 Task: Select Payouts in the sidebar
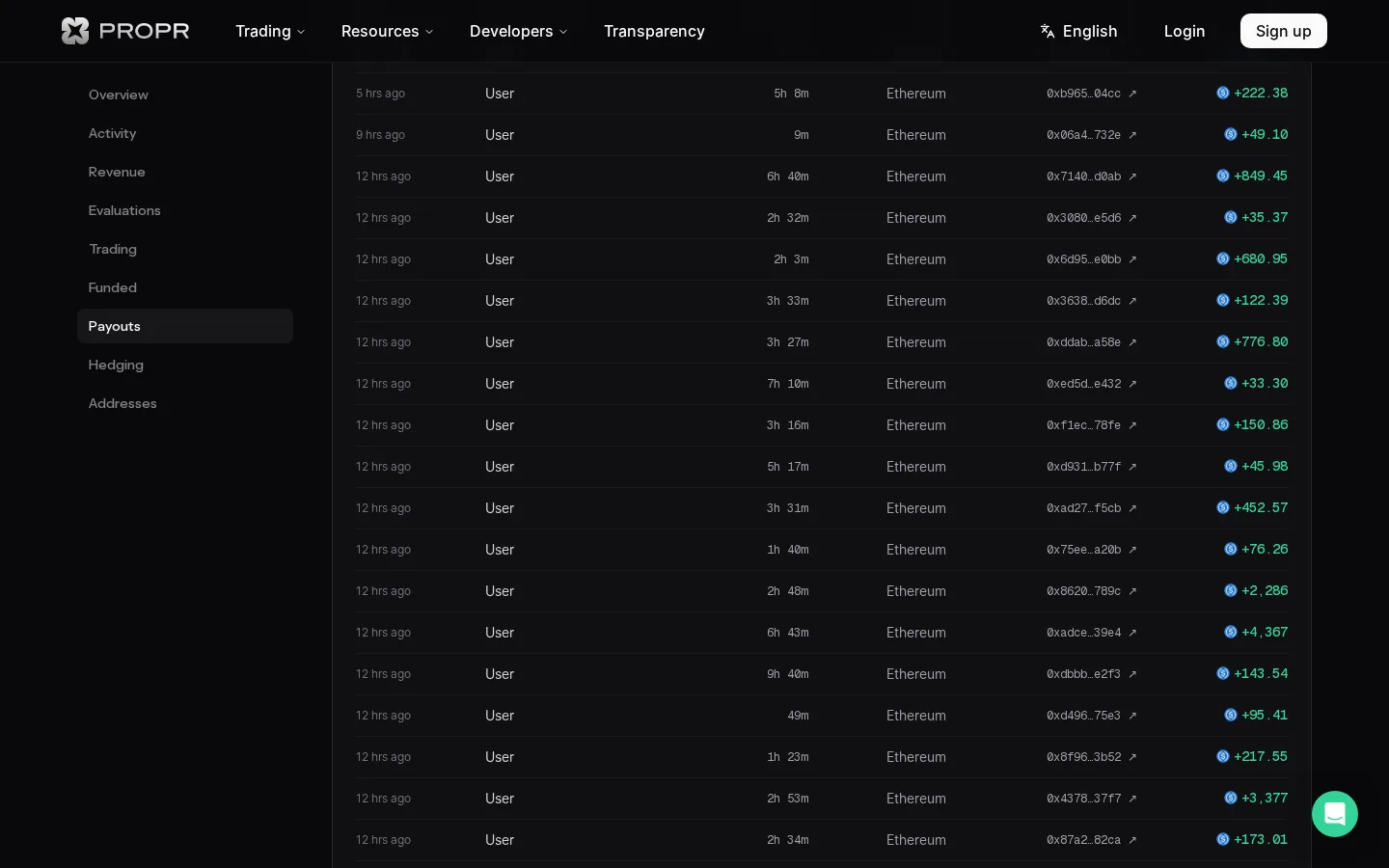coord(185,326)
